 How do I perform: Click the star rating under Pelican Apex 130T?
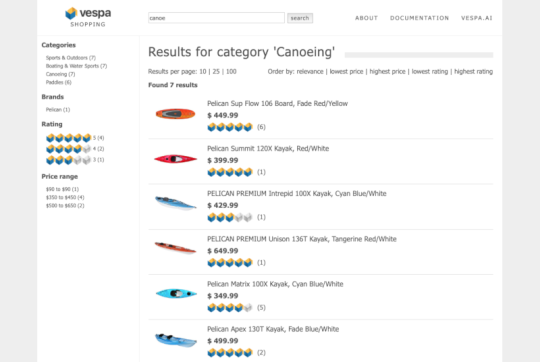click(x=230, y=352)
